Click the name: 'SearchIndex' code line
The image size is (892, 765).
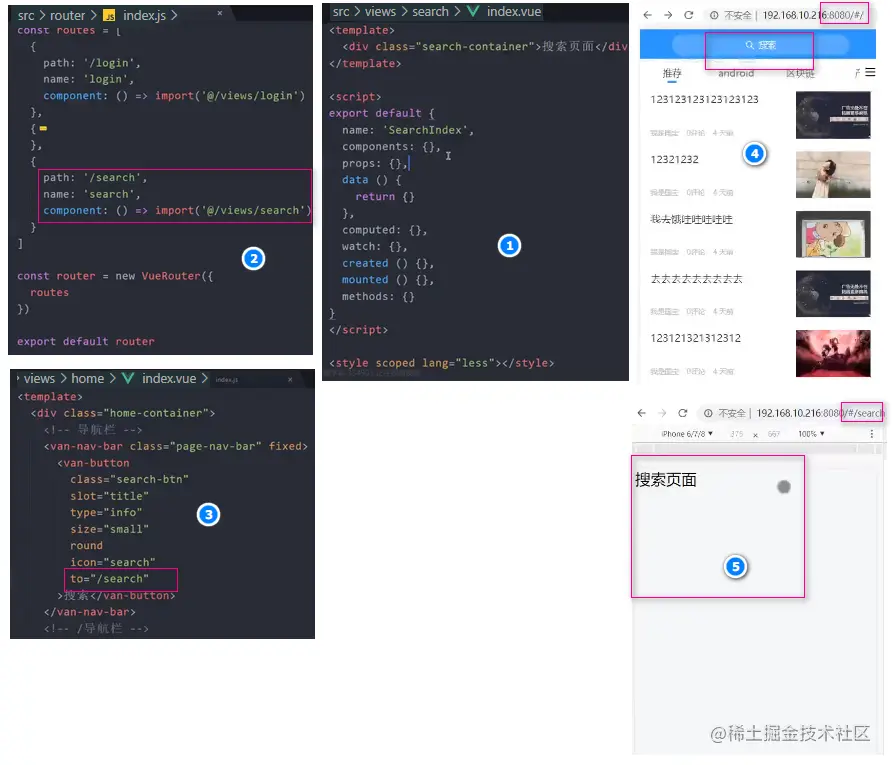[407, 130]
